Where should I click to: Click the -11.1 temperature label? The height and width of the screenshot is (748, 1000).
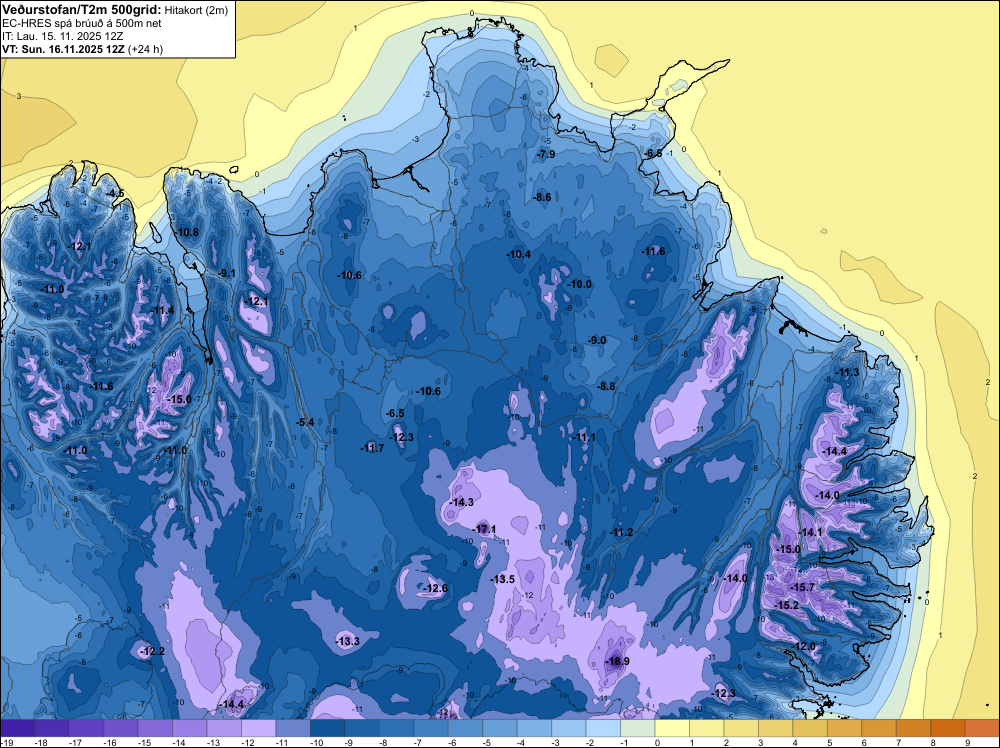(584, 437)
